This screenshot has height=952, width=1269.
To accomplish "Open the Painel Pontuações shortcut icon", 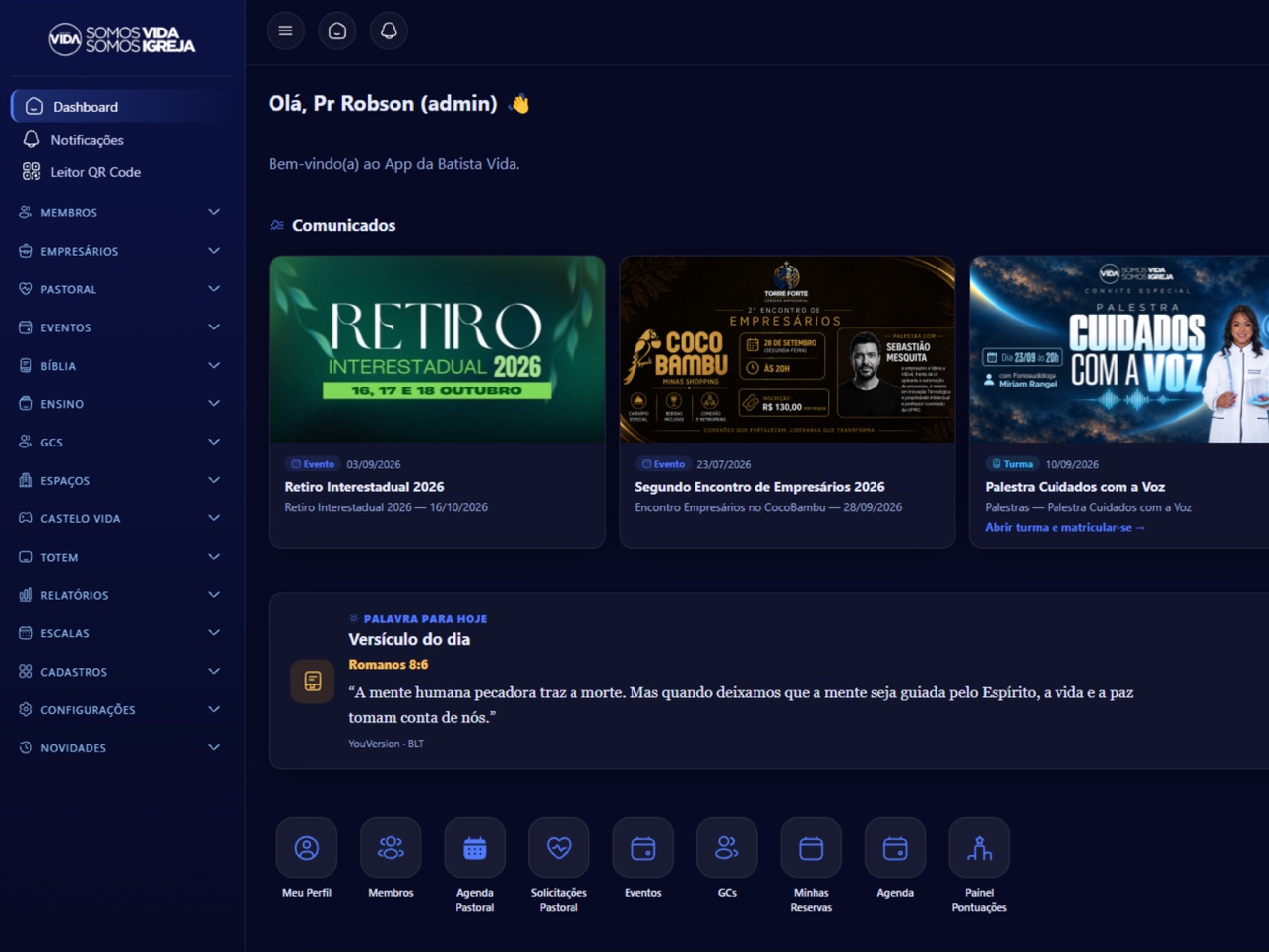I will click(x=980, y=848).
